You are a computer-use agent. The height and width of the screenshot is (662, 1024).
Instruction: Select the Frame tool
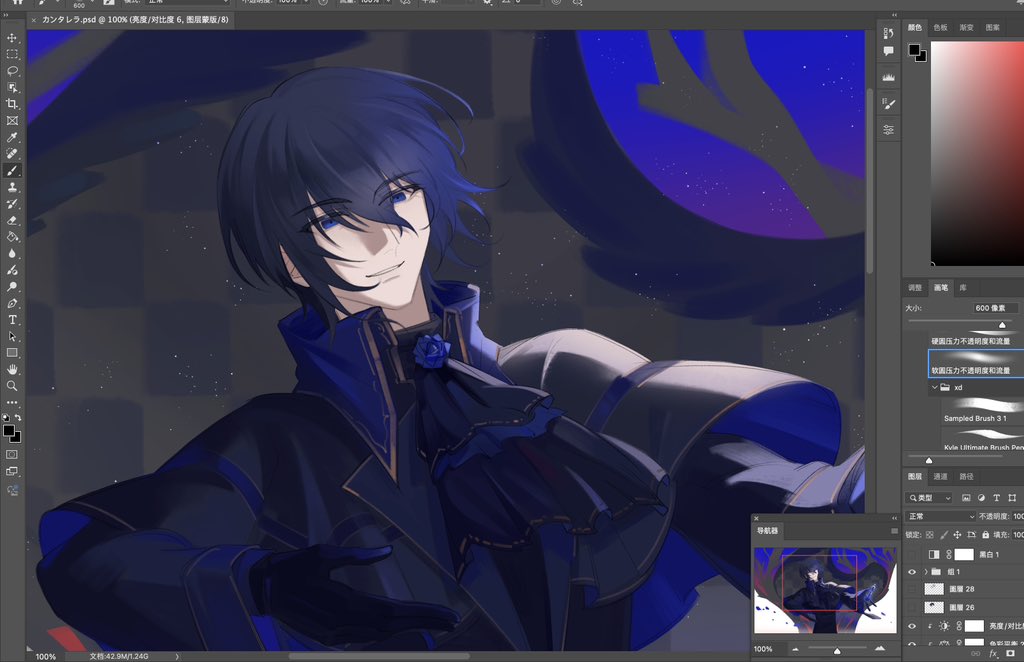point(12,121)
